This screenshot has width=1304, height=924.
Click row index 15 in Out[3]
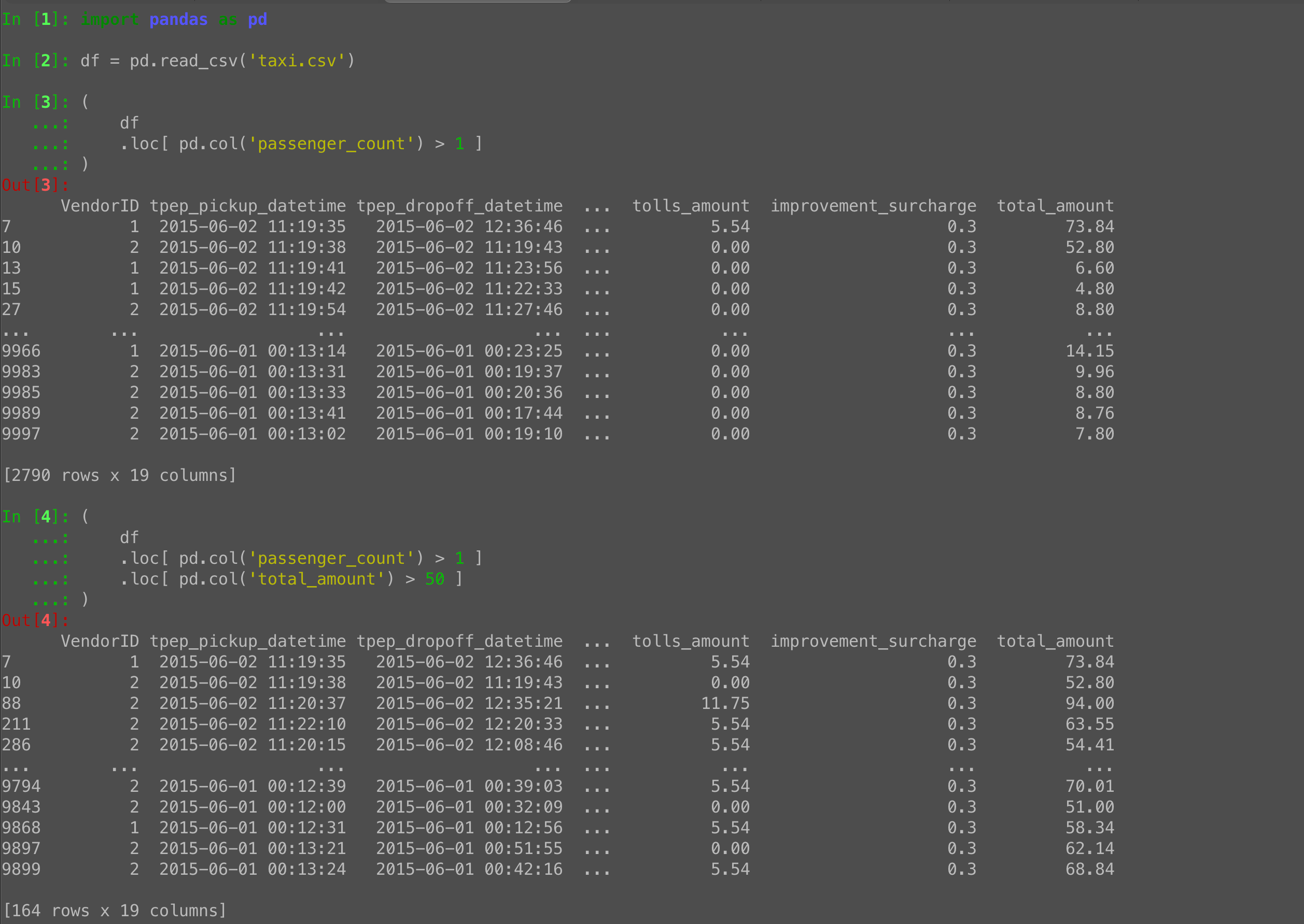click(x=11, y=289)
